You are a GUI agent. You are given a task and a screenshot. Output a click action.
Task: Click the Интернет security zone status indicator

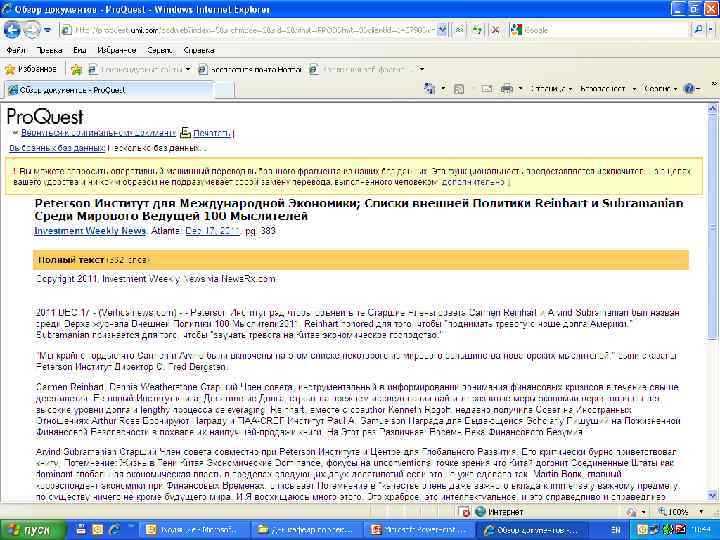pos(499,512)
